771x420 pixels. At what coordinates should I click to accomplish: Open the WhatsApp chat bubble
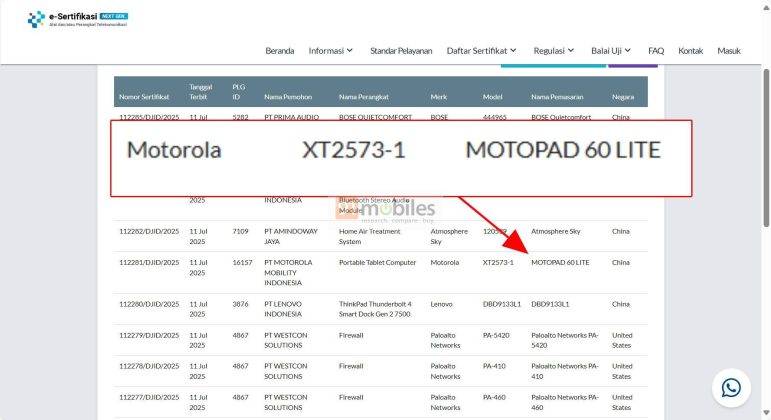[x=731, y=388]
